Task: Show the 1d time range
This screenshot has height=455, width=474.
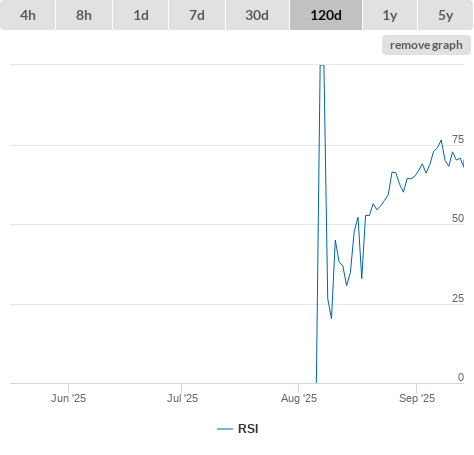Action: 141,15
